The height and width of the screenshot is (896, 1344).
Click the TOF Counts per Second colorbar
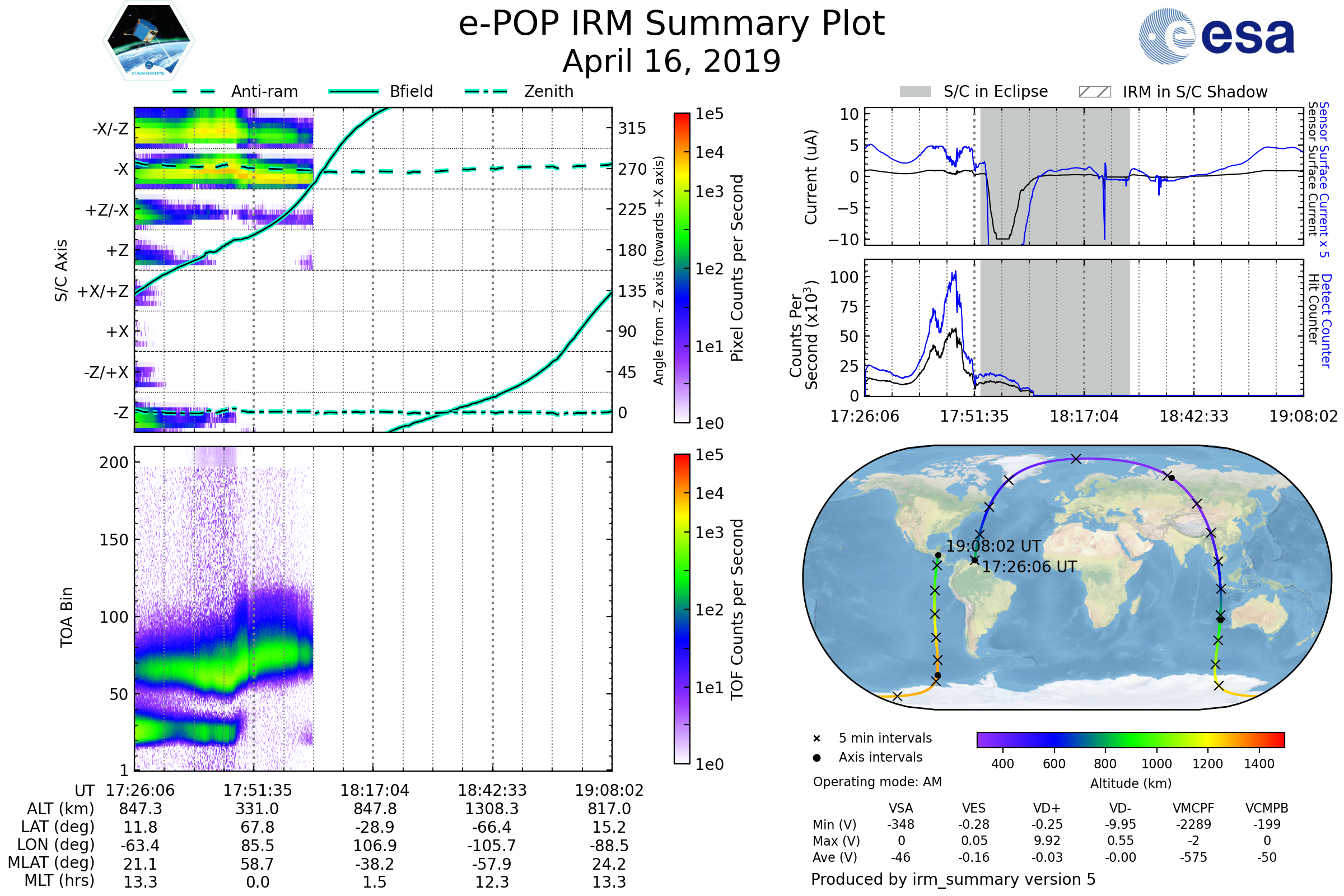point(682,609)
